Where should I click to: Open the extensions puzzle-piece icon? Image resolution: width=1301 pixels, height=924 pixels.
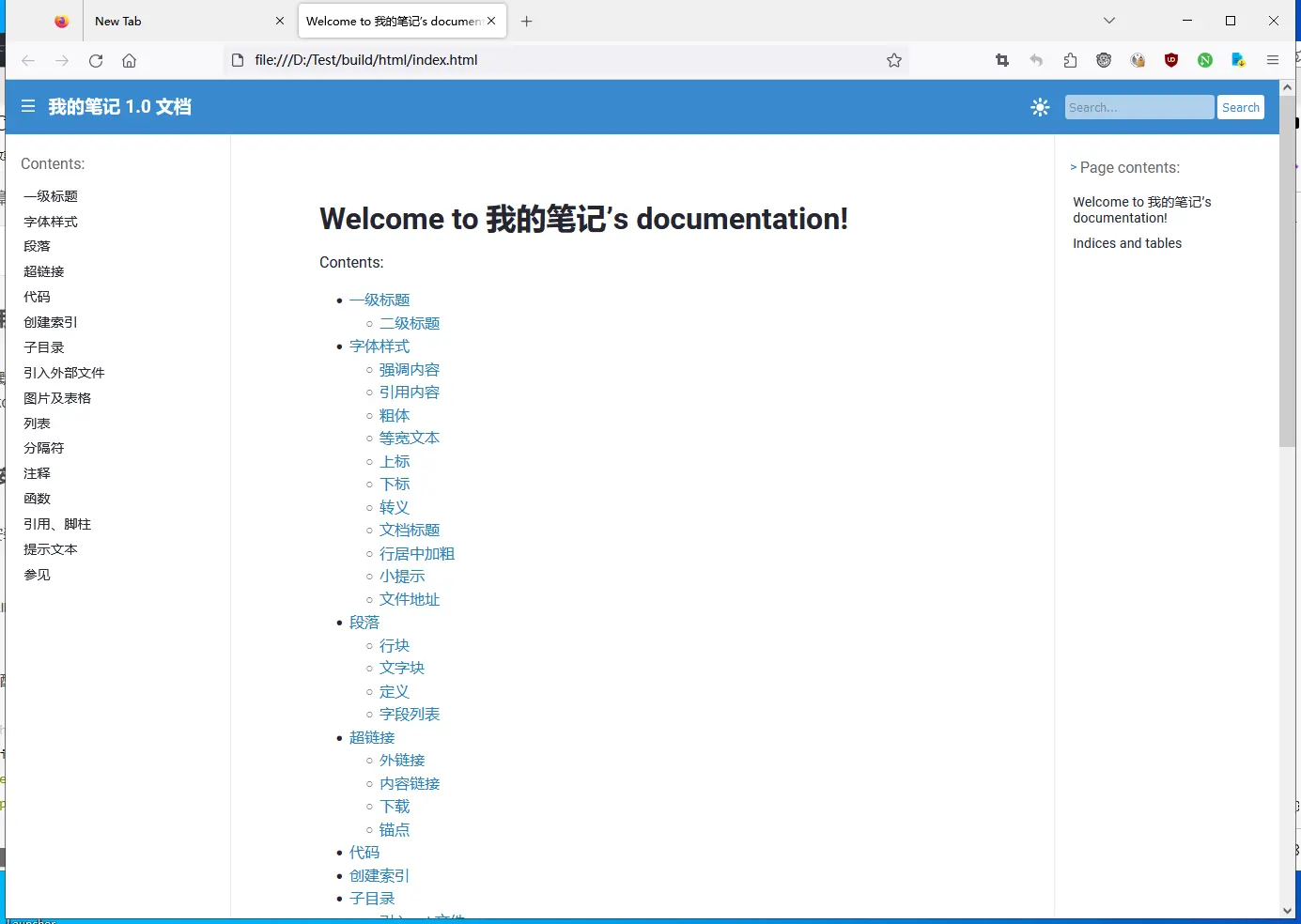1070,60
